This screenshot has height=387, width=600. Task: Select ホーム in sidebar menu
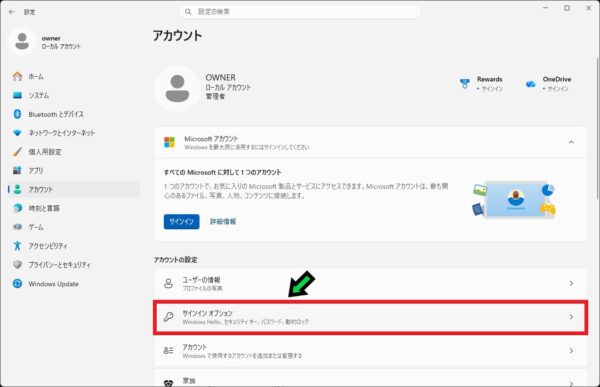74,77
